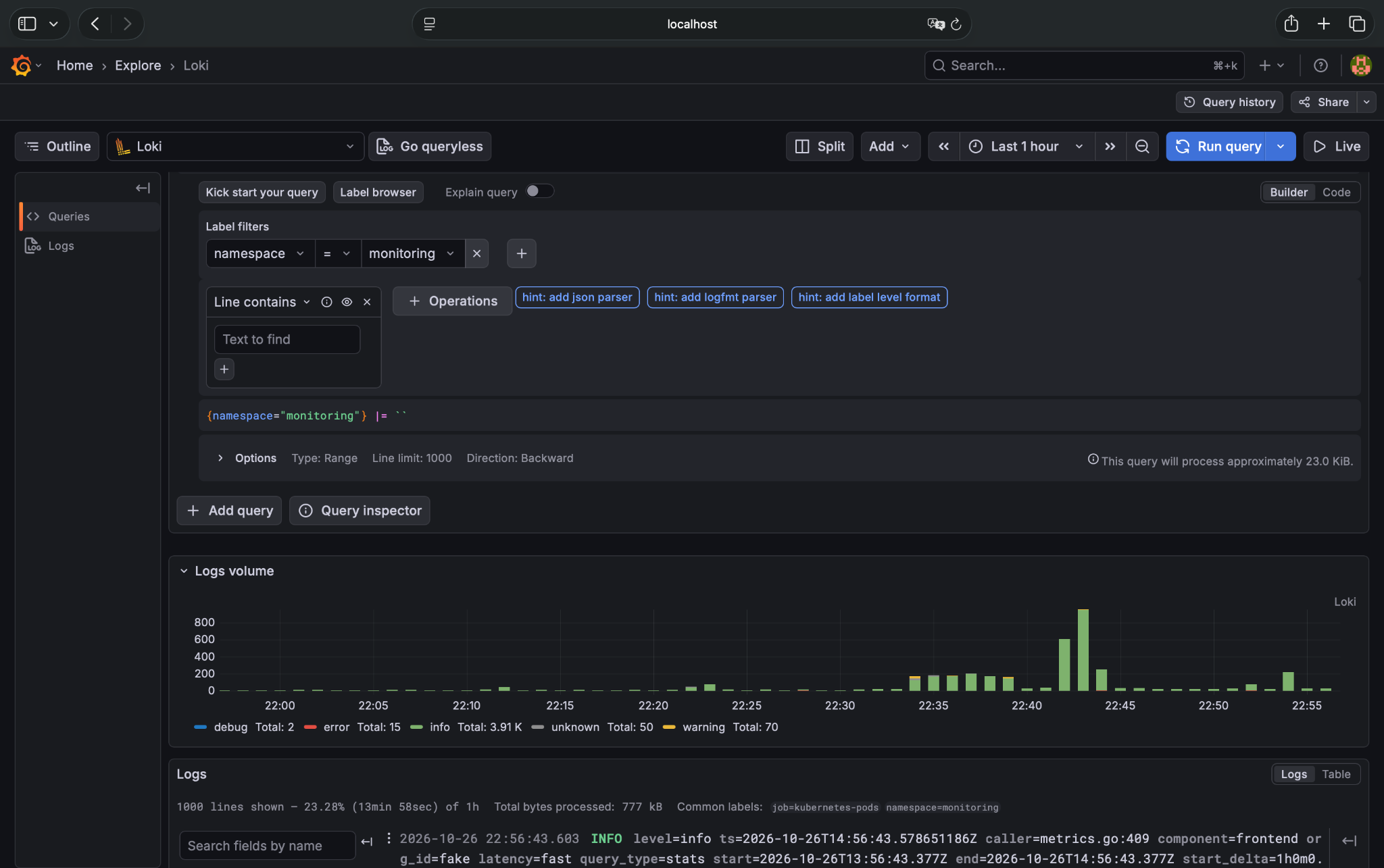
Task: Open the Line contains operation dropdown
Action: pyautogui.click(x=262, y=302)
